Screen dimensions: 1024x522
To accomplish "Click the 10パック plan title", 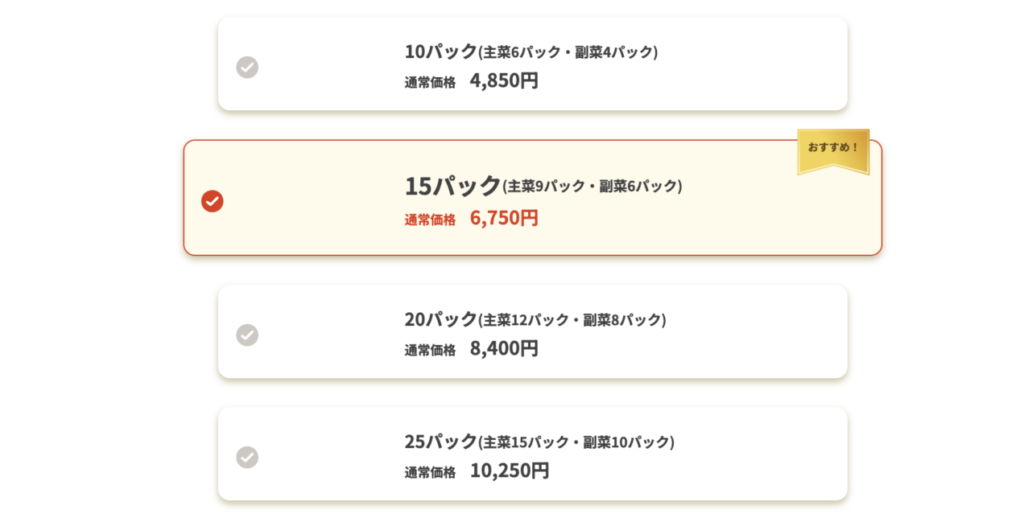I will [x=441, y=51].
